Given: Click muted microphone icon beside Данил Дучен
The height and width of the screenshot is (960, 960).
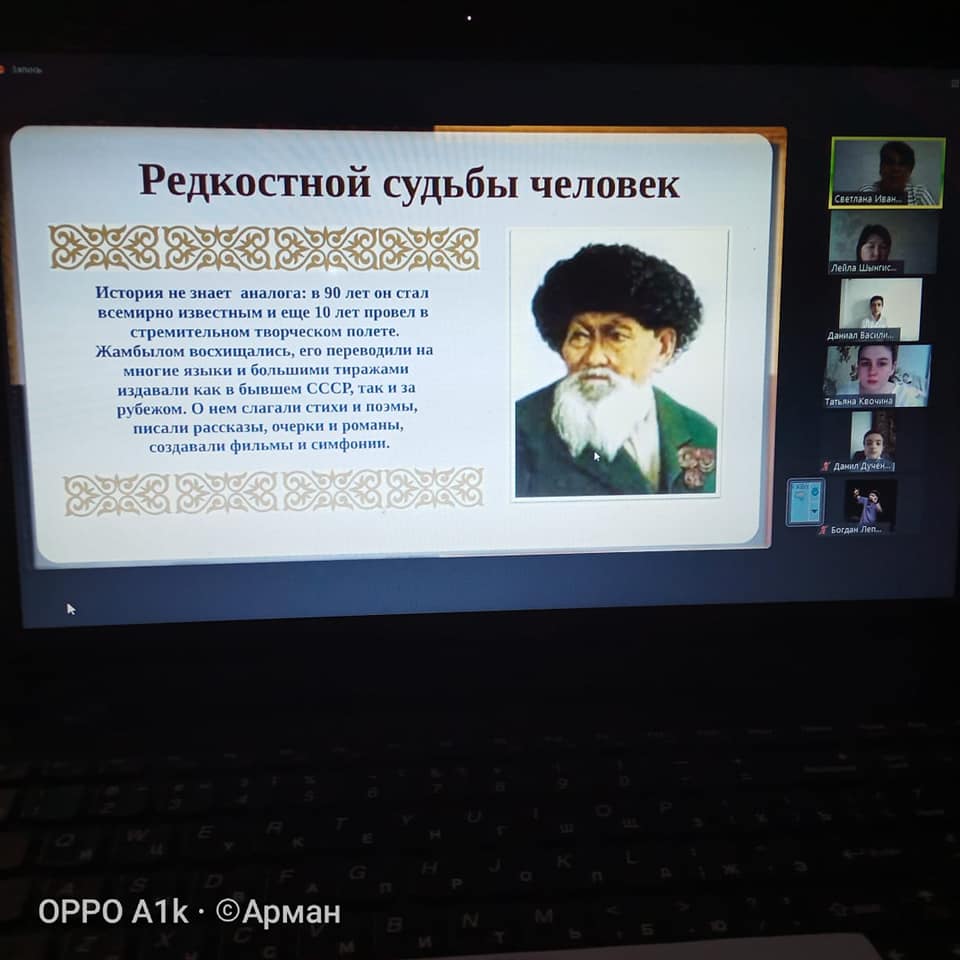Looking at the screenshot, I should (x=826, y=466).
